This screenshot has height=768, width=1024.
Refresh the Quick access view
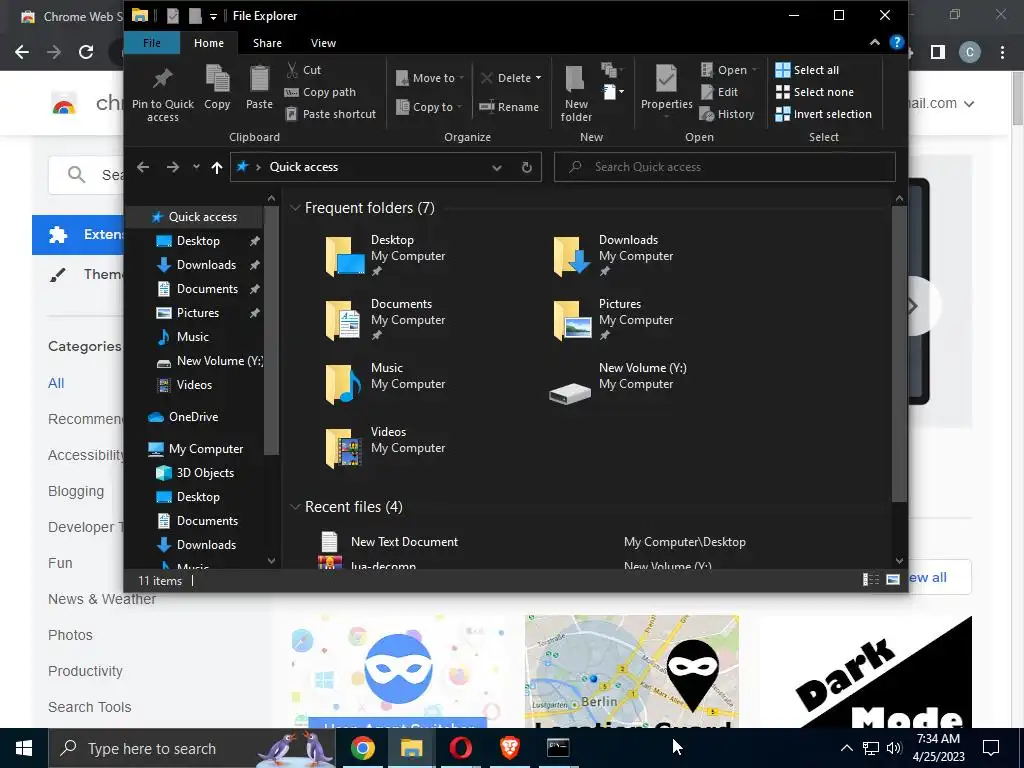click(526, 167)
